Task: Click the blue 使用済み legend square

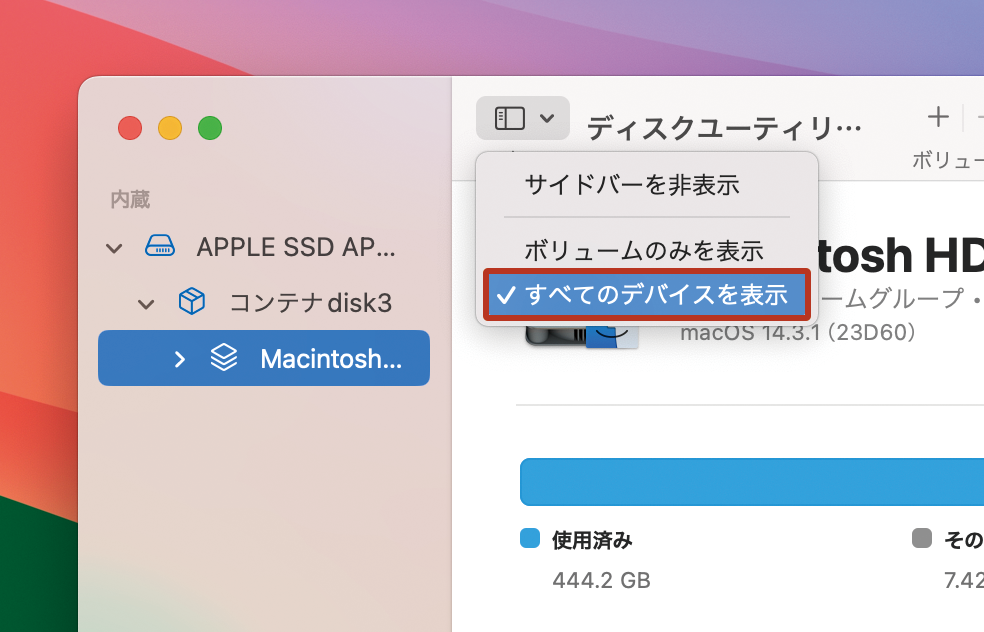Action: coord(530,538)
